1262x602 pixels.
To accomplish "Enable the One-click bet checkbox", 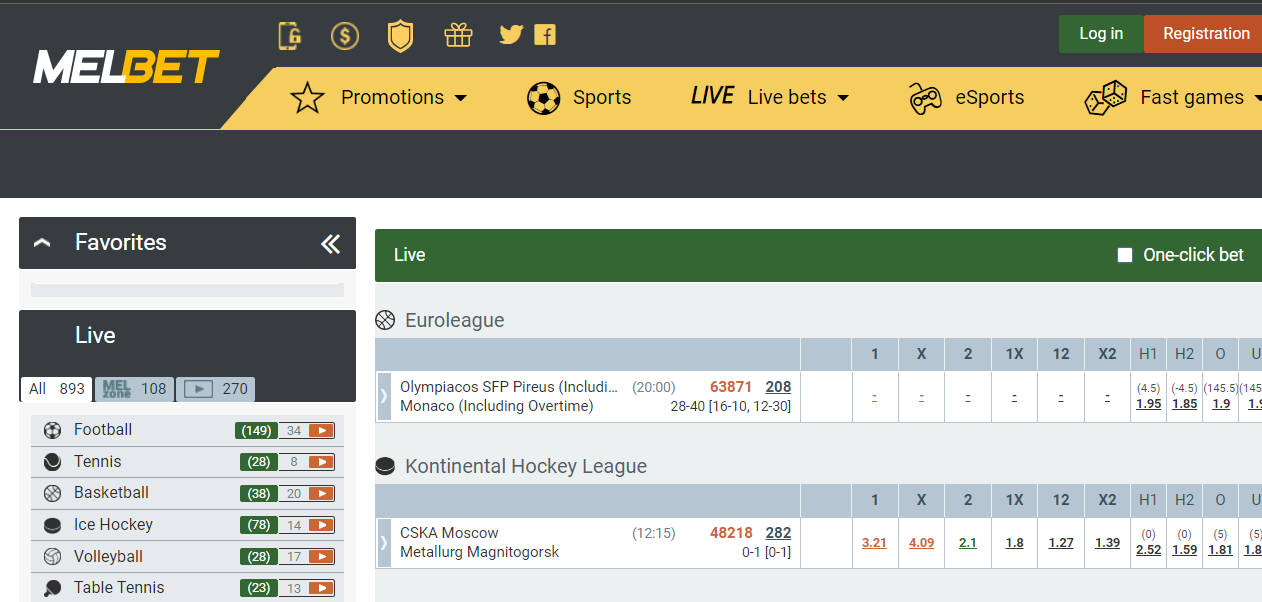I will [x=1125, y=255].
